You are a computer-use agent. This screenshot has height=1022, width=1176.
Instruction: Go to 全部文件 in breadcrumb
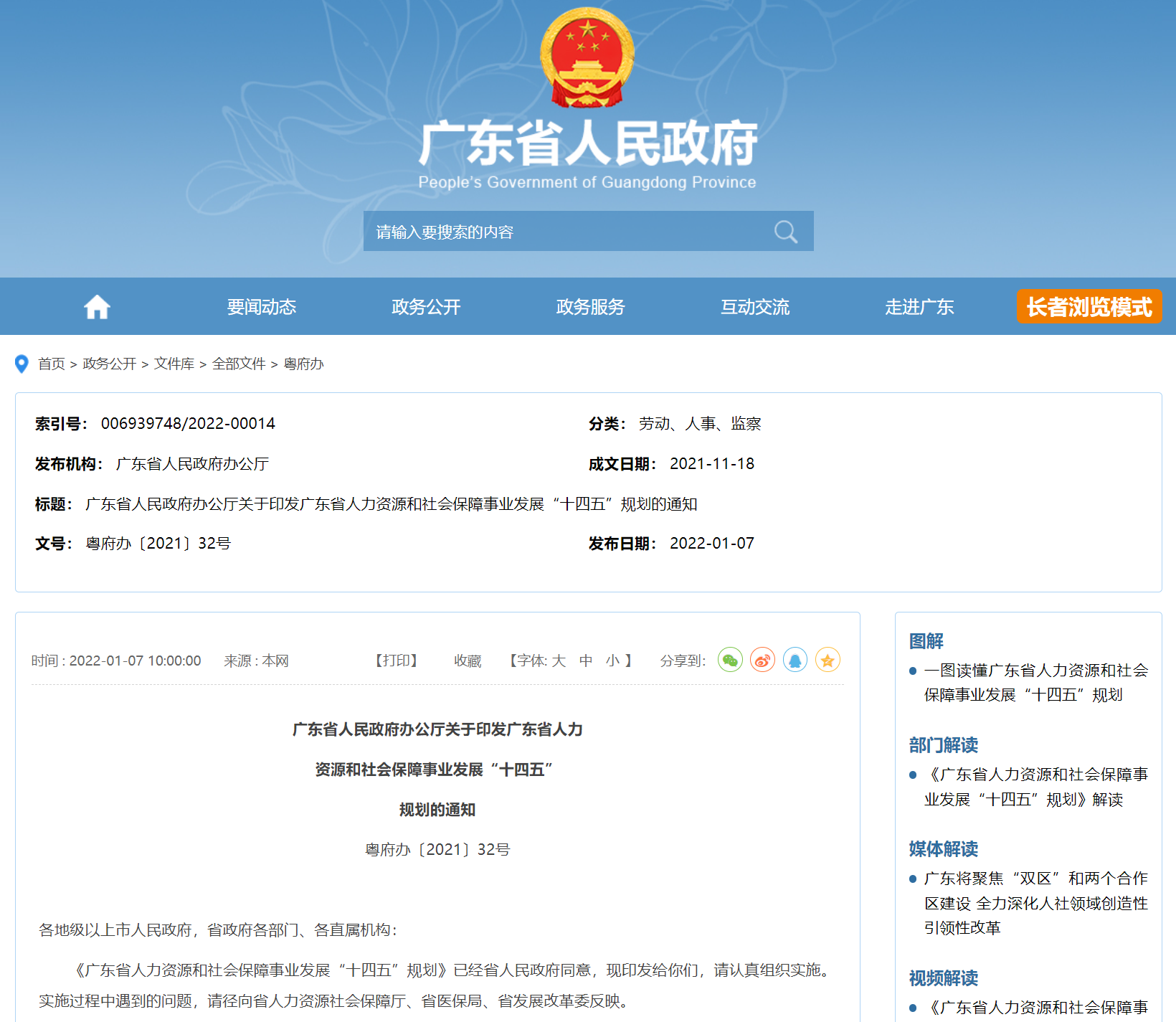pyautogui.click(x=239, y=364)
